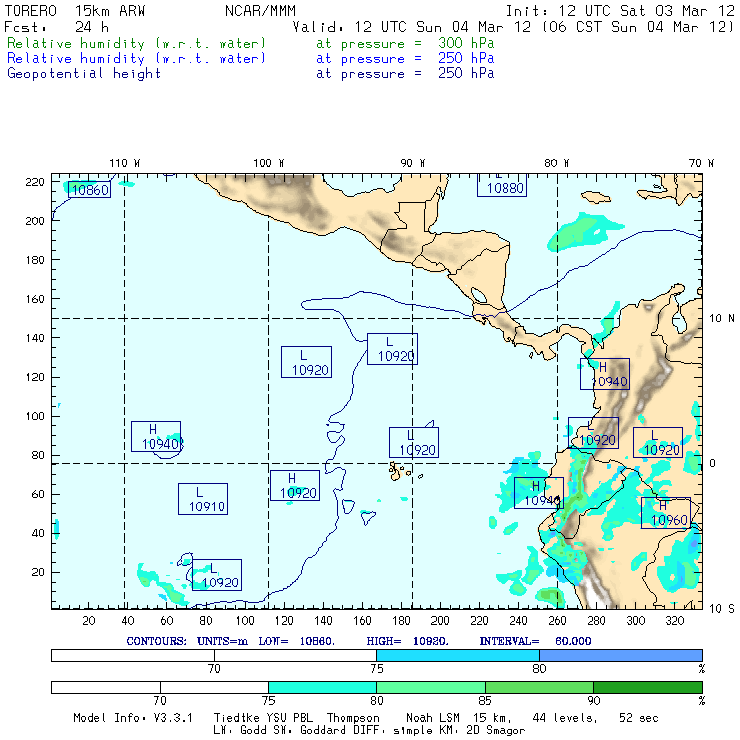Image resolution: width=740 pixels, height=740 pixels.
Task: Click the 'Noah LSM' model text
Action: tap(432, 718)
